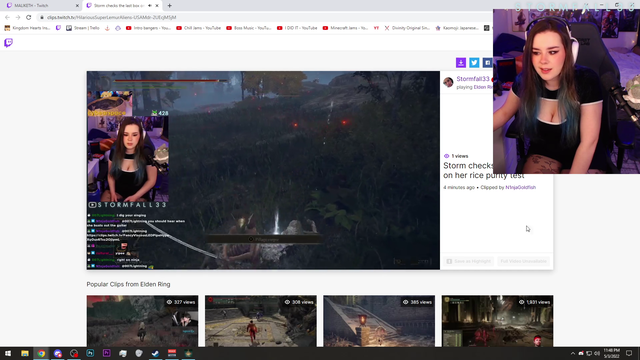
Task: Open Premiere Pro from the taskbar
Action: pyautogui.click(x=107, y=353)
